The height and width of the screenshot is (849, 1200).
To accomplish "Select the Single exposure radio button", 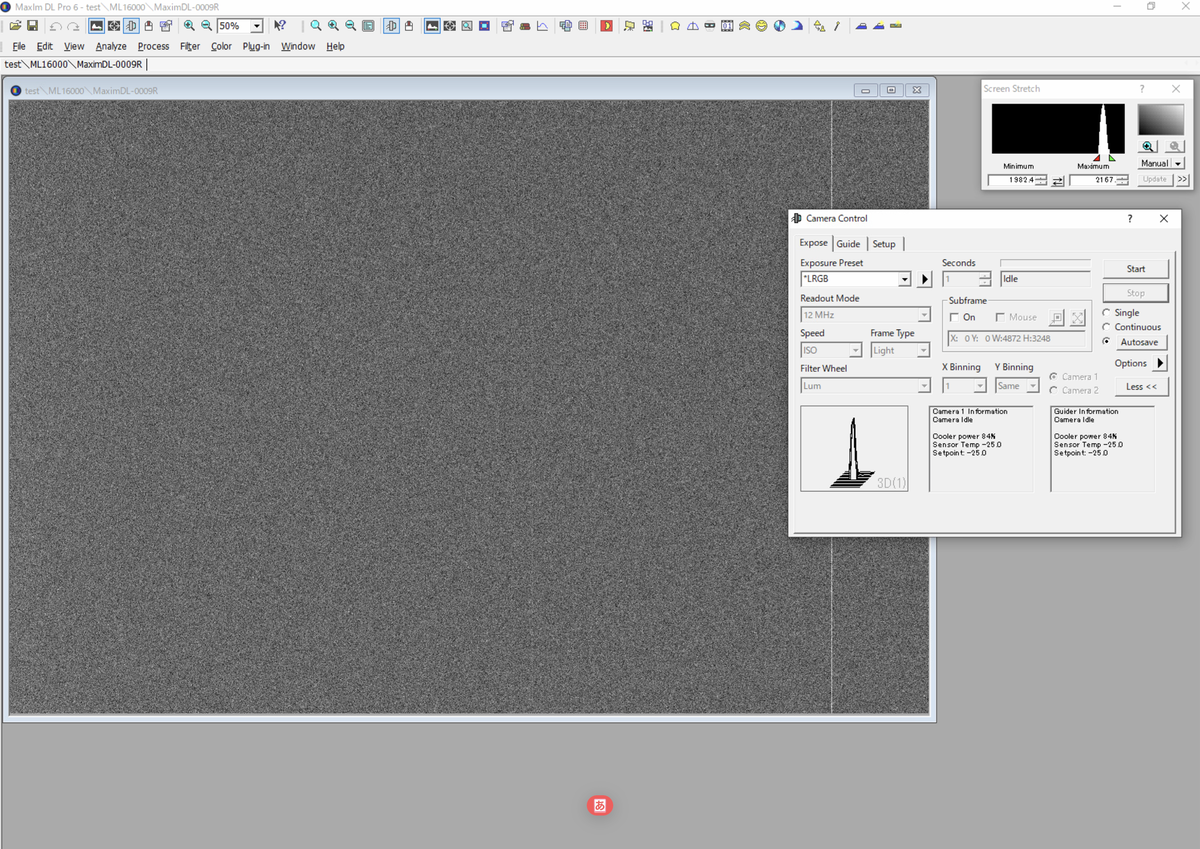I will [1106, 313].
